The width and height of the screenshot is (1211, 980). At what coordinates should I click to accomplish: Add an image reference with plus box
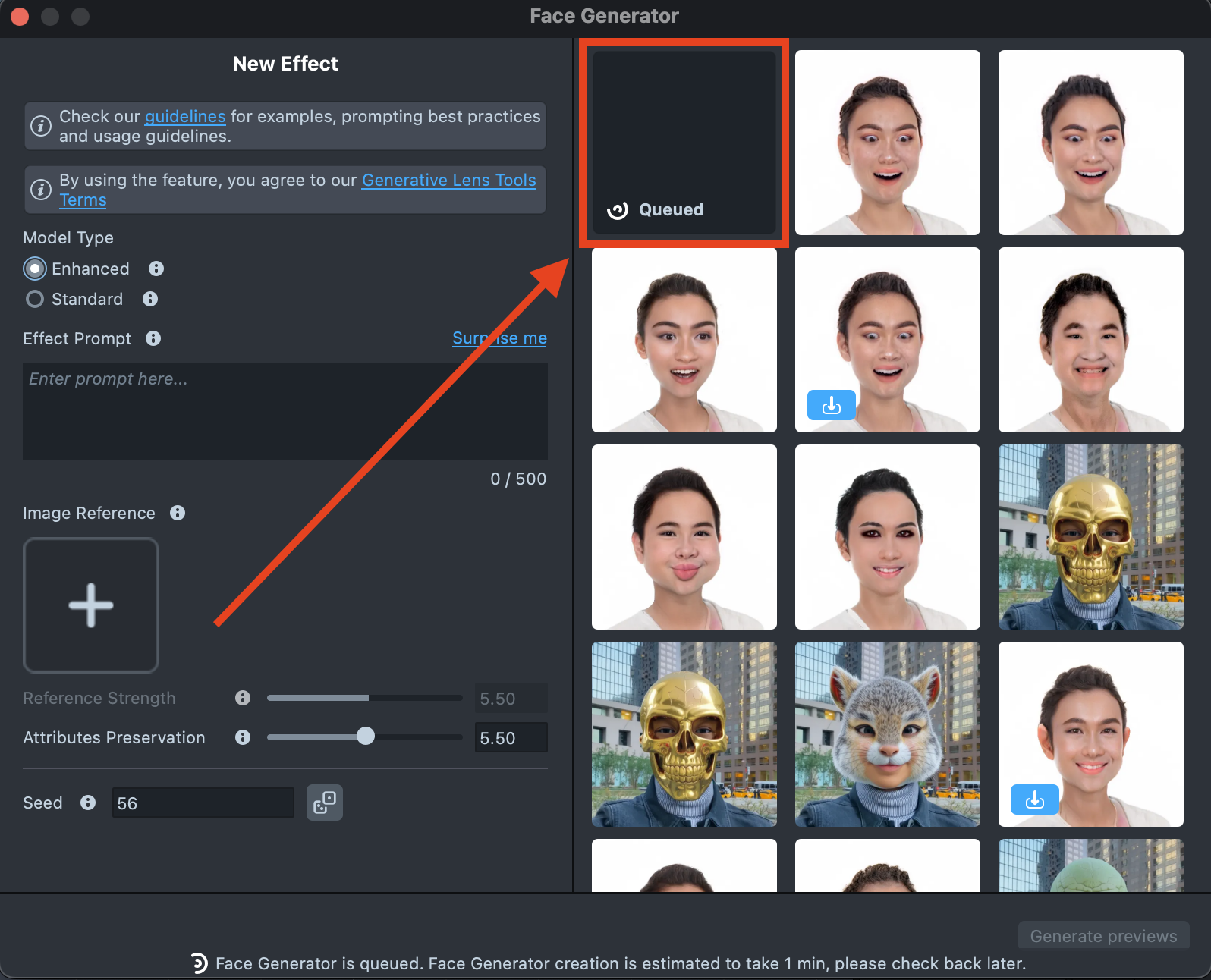[x=91, y=605]
